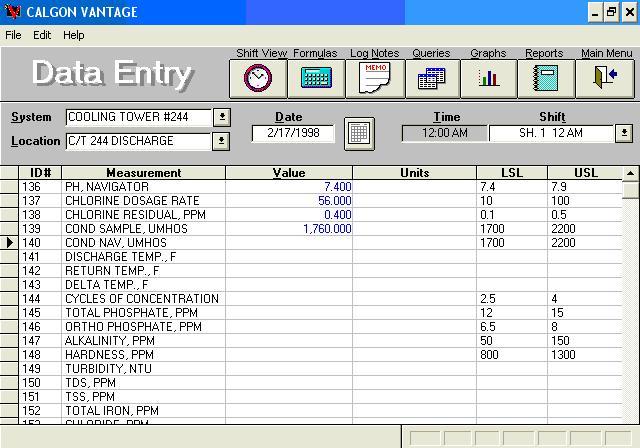Click the LSL column header

512,173
